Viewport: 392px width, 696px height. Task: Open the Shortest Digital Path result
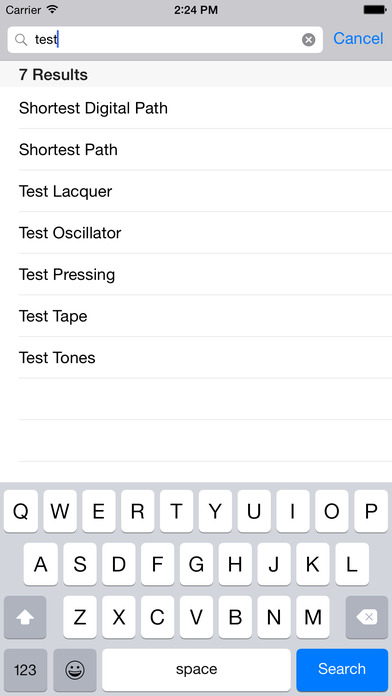click(196, 108)
